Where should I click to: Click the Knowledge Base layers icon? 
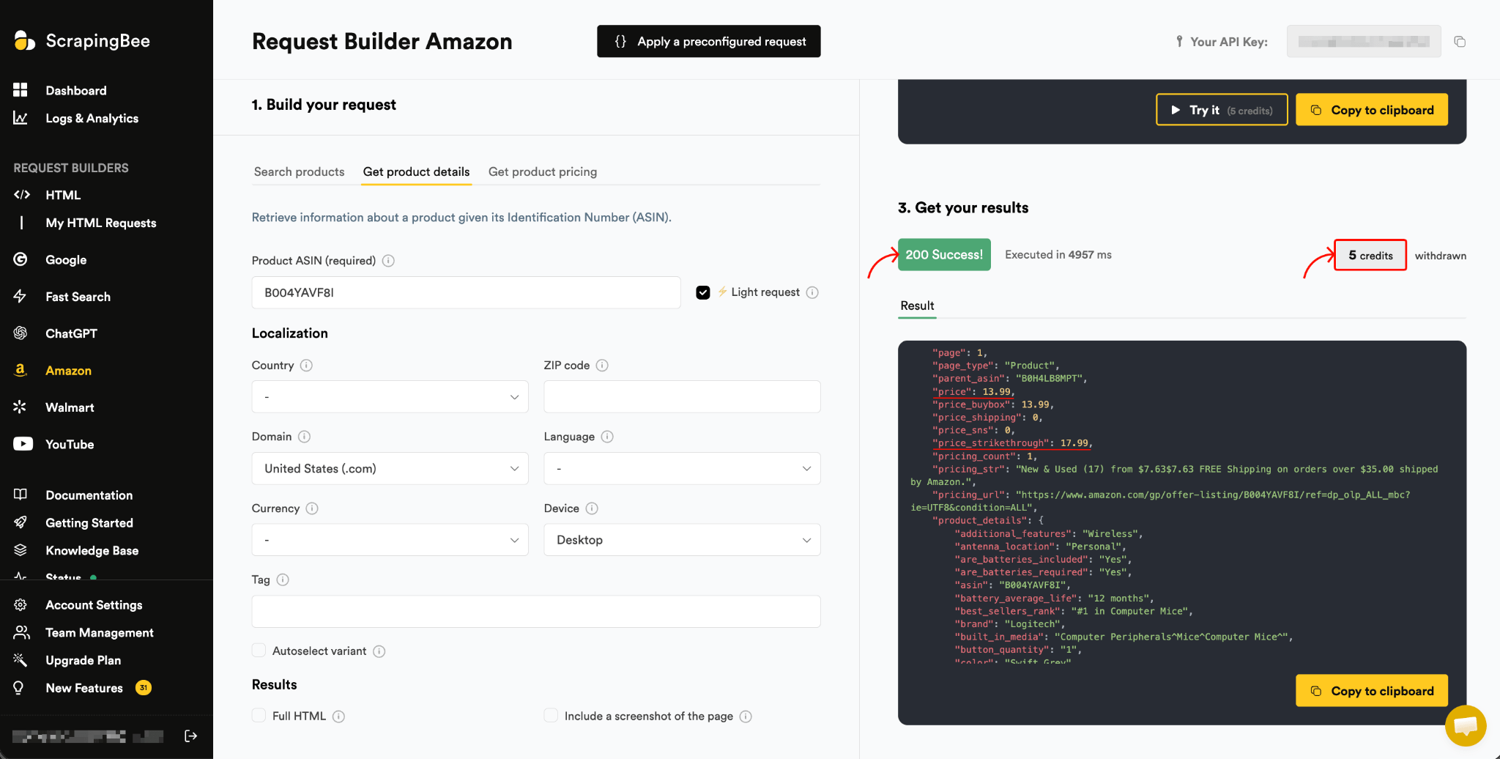coord(20,550)
